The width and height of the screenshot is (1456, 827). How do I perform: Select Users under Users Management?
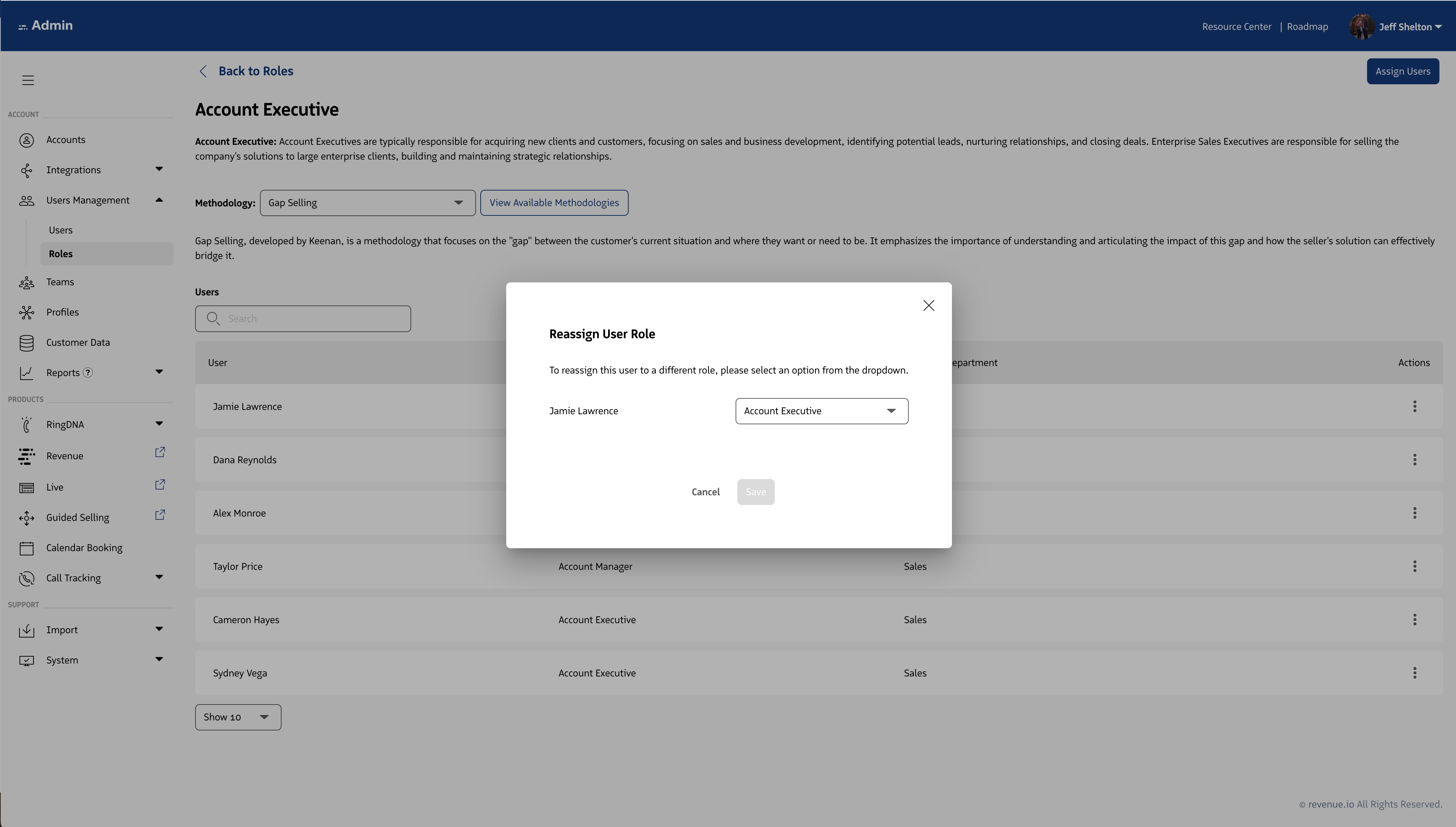click(x=61, y=230)
